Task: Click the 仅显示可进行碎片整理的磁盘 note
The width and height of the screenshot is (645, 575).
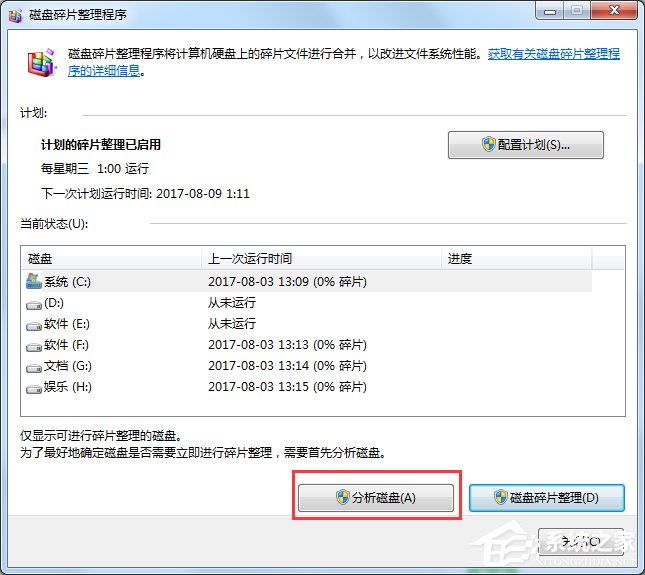Action: (x=101, y=436)
